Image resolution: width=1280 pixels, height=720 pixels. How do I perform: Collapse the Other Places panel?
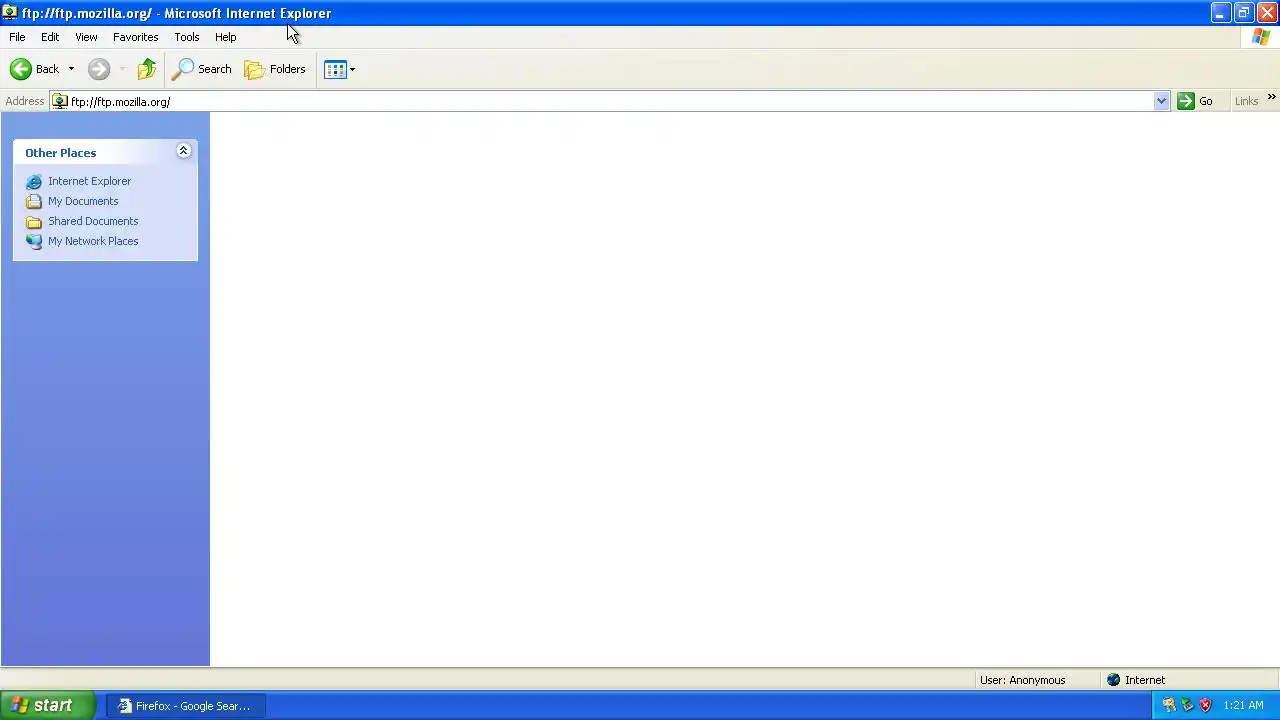(x=183, y=151)
